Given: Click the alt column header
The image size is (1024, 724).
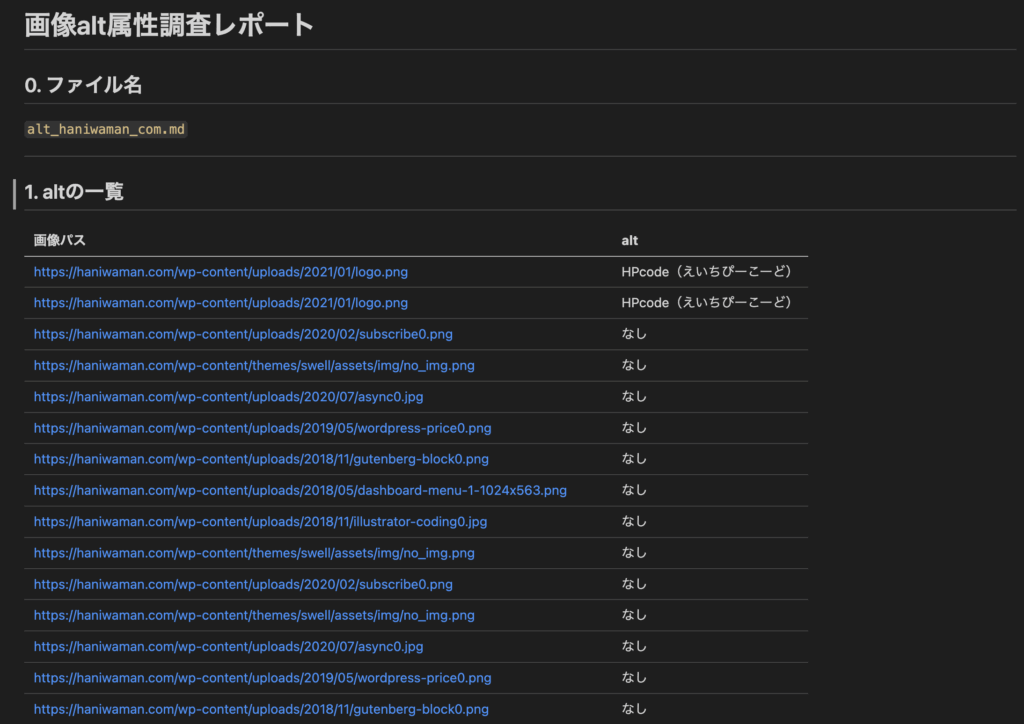Looking at the screenshot, I should [x=629, y=241].
